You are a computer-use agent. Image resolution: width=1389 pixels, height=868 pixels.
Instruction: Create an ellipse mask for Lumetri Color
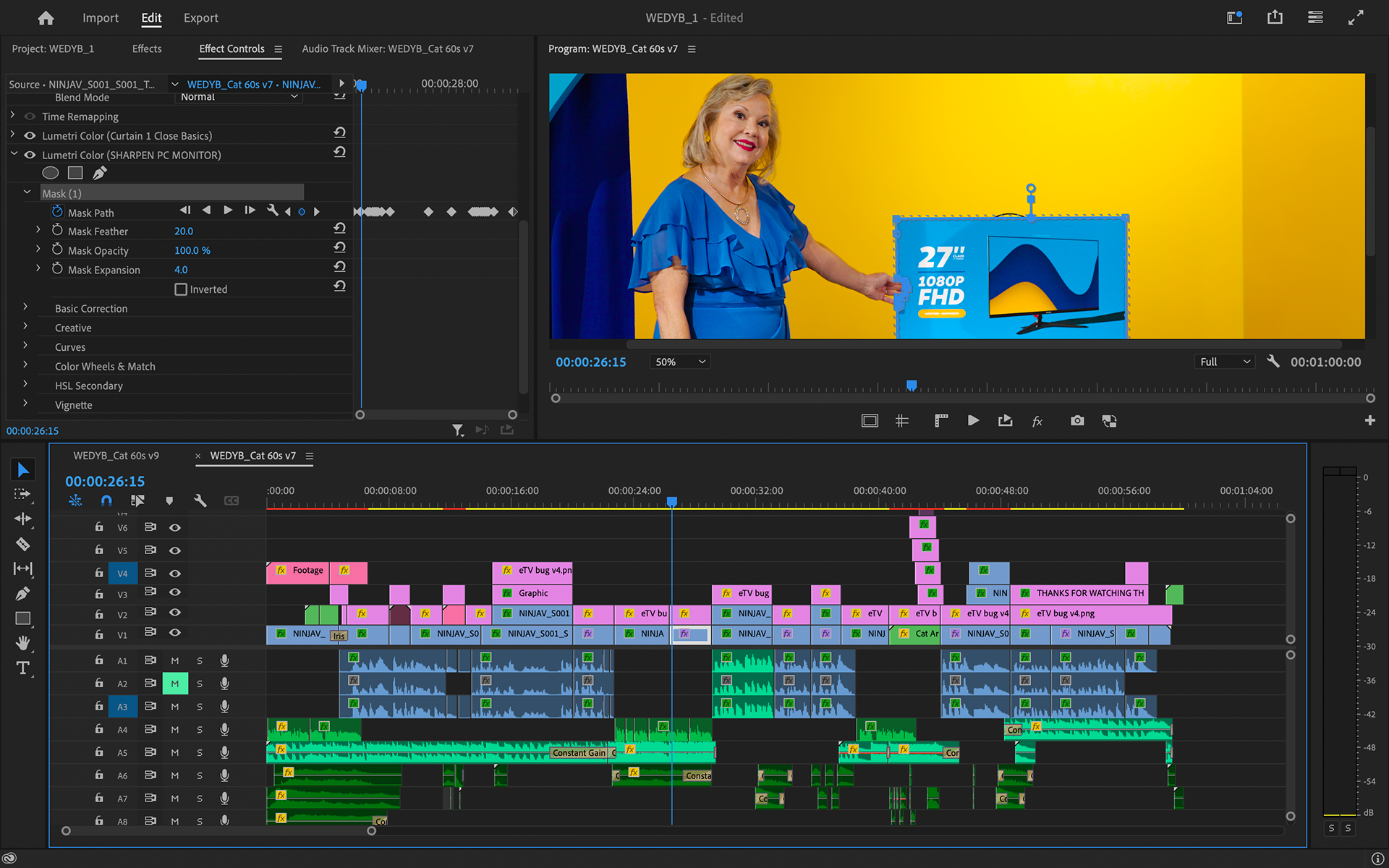coord(50,173)
